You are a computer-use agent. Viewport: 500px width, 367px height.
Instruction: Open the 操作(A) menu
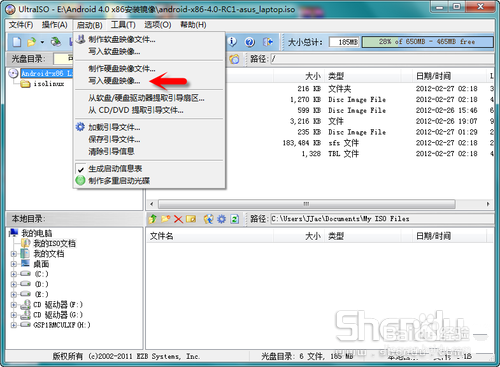pyautogui.click(x=55, y=25)
